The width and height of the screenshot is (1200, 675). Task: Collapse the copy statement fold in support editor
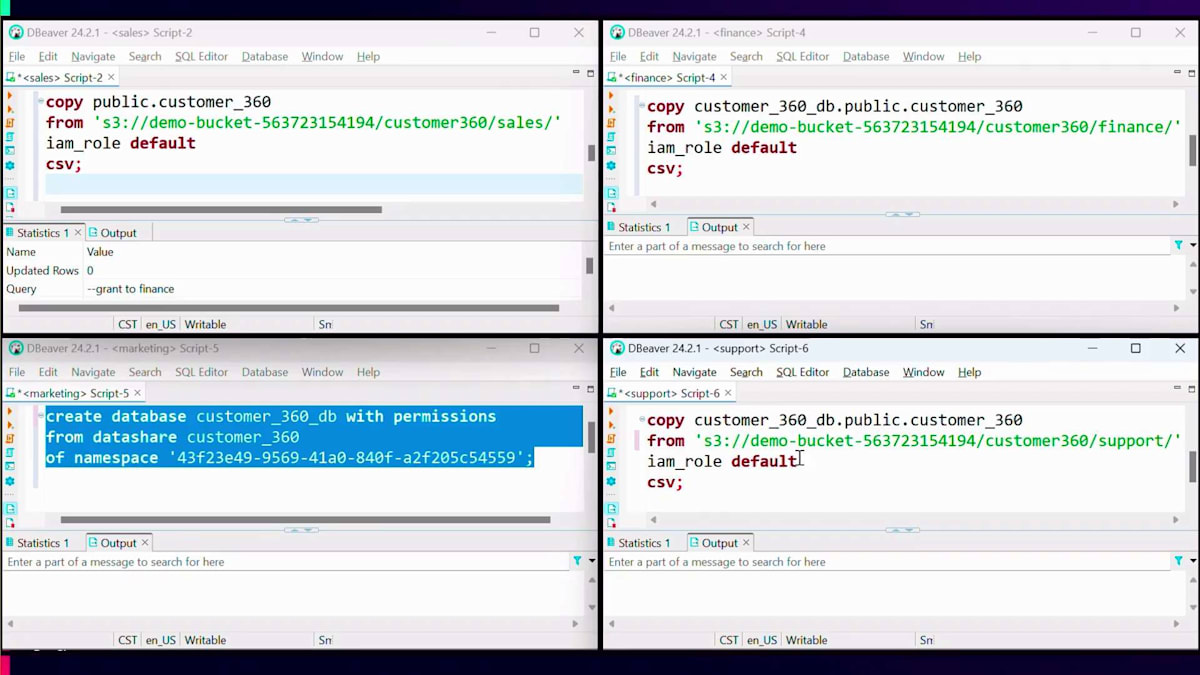(x=641, y=420)
